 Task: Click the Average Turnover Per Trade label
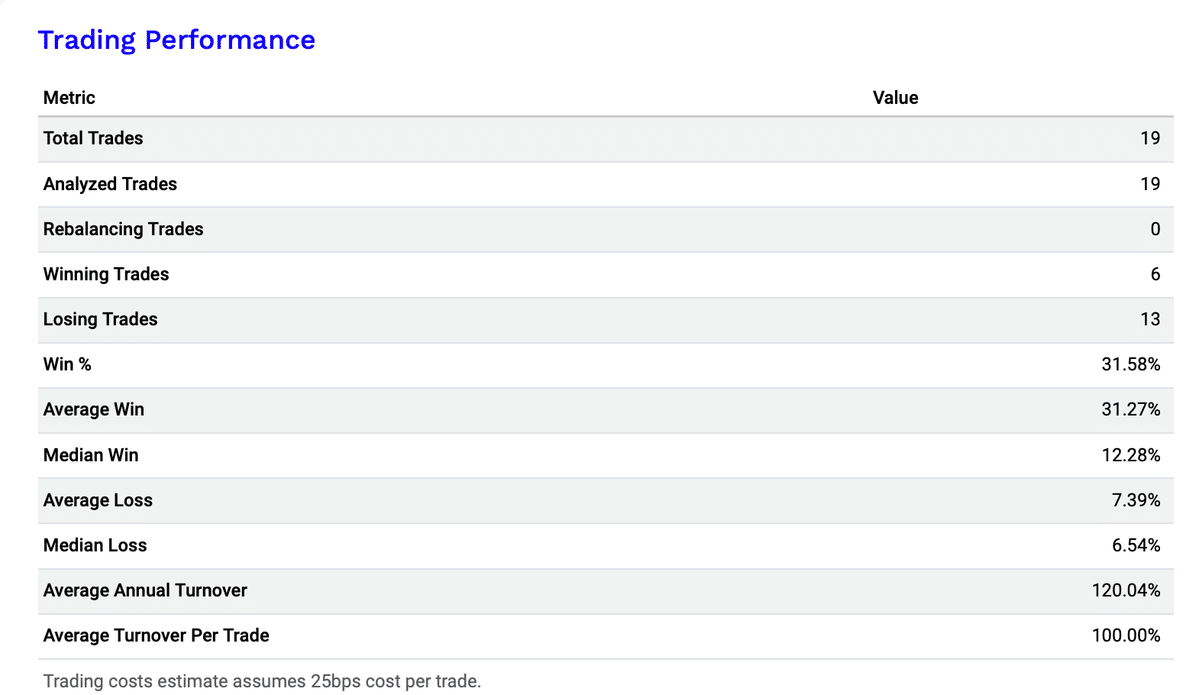pyautogui.click(x=156, y=636)
